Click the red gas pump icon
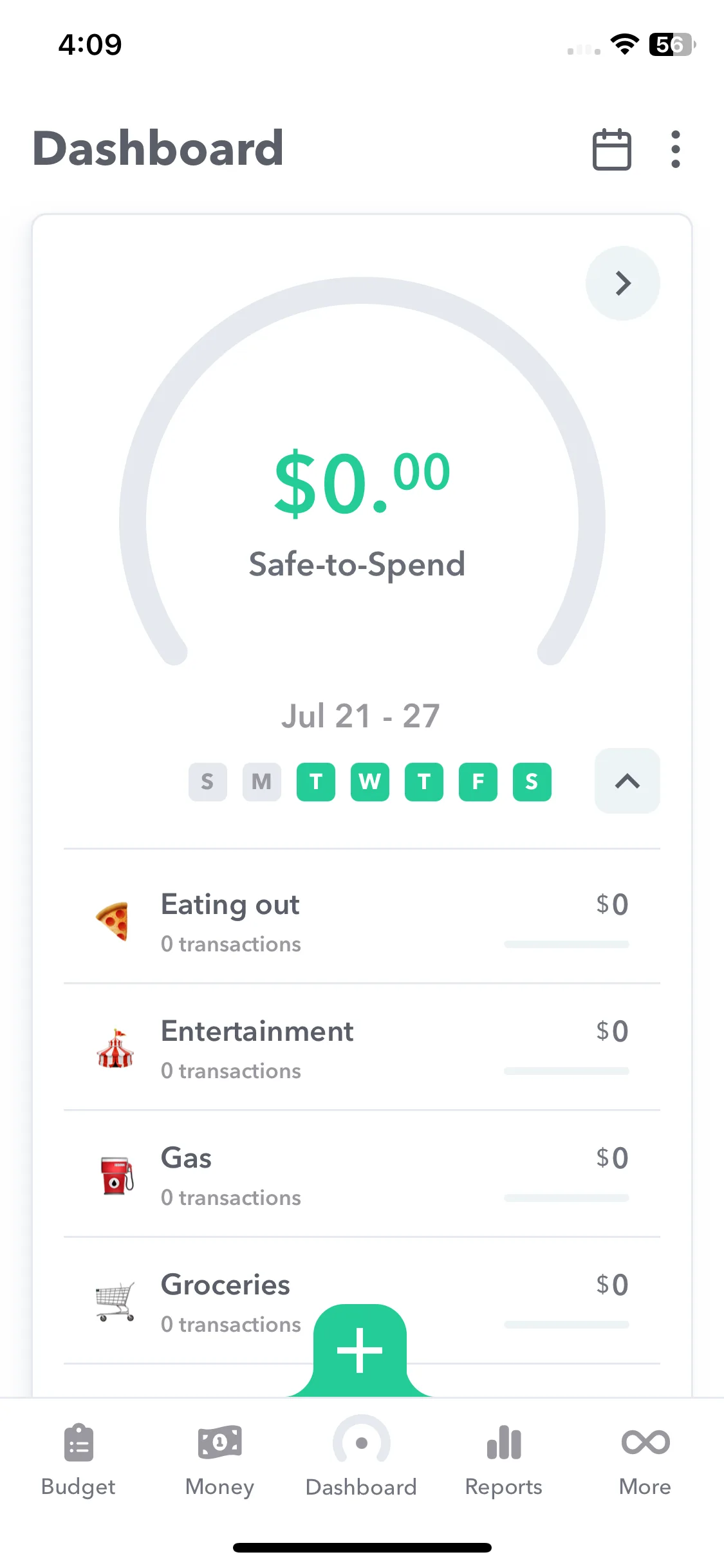Image resolution: width=724 pixels, height=1568 pixels. click(x=116, y=1175)
